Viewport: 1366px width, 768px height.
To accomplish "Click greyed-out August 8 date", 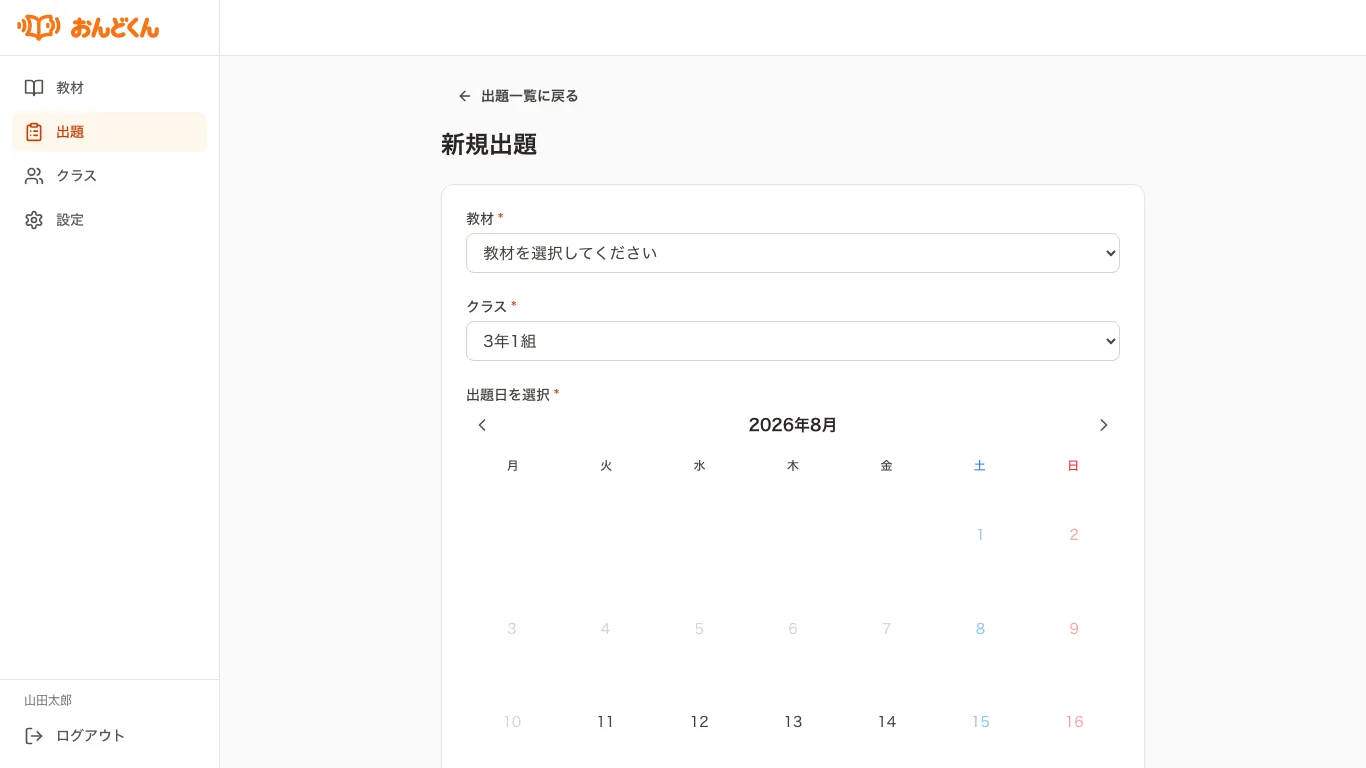I will (x=980, y=629).
